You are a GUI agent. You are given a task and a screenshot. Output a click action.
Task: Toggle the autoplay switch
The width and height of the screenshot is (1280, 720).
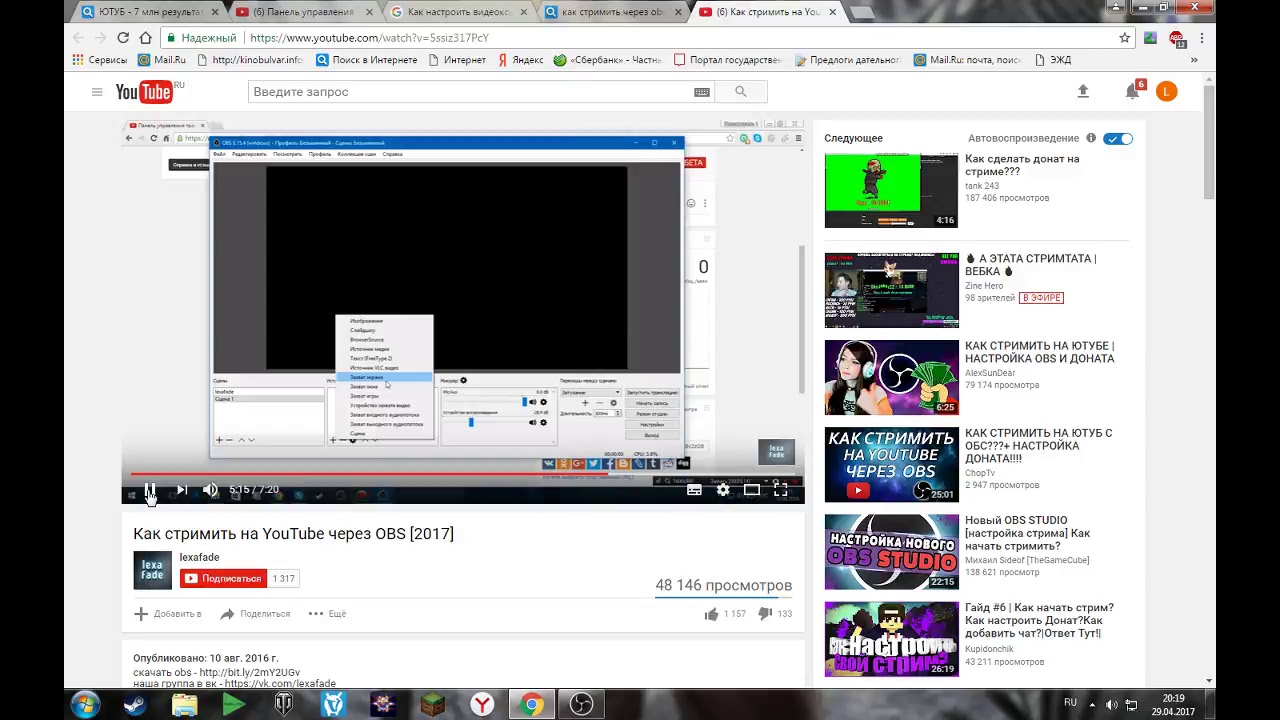click(x=1118, y=138)
